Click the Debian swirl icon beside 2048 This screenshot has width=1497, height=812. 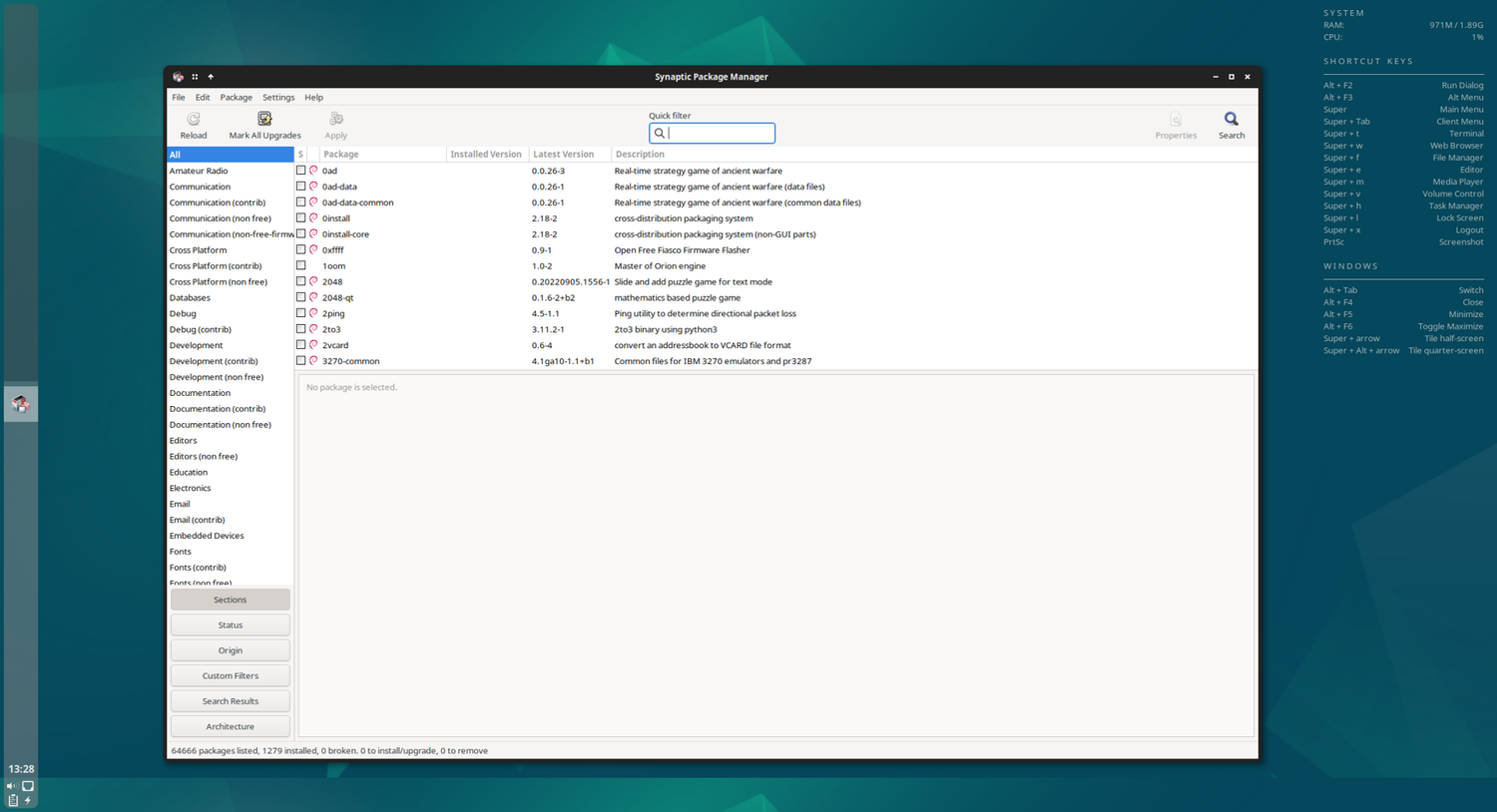pyautogui.click(x=313, y=281)
